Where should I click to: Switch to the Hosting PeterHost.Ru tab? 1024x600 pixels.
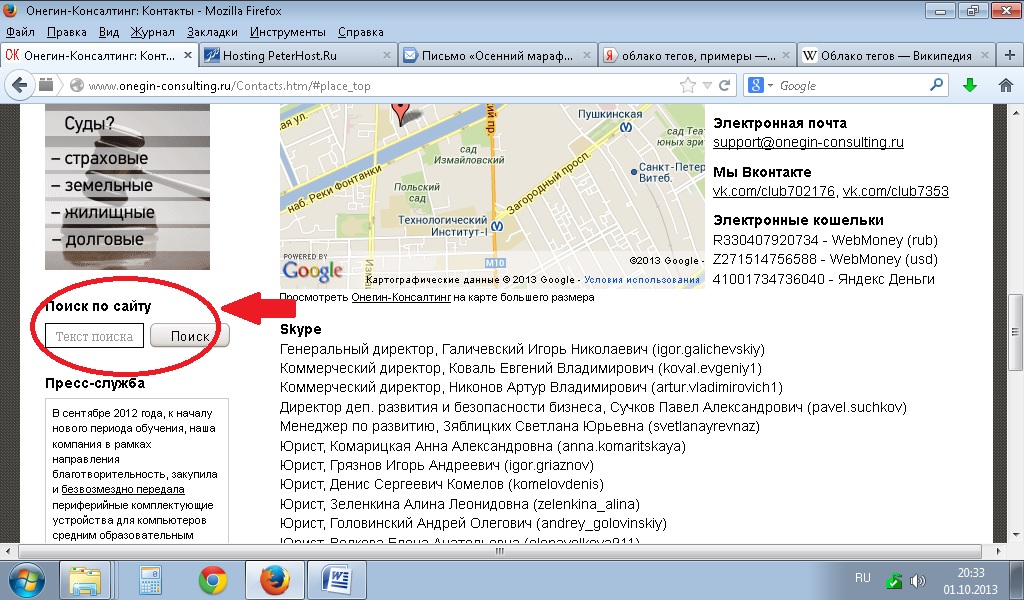coord(288,56)
